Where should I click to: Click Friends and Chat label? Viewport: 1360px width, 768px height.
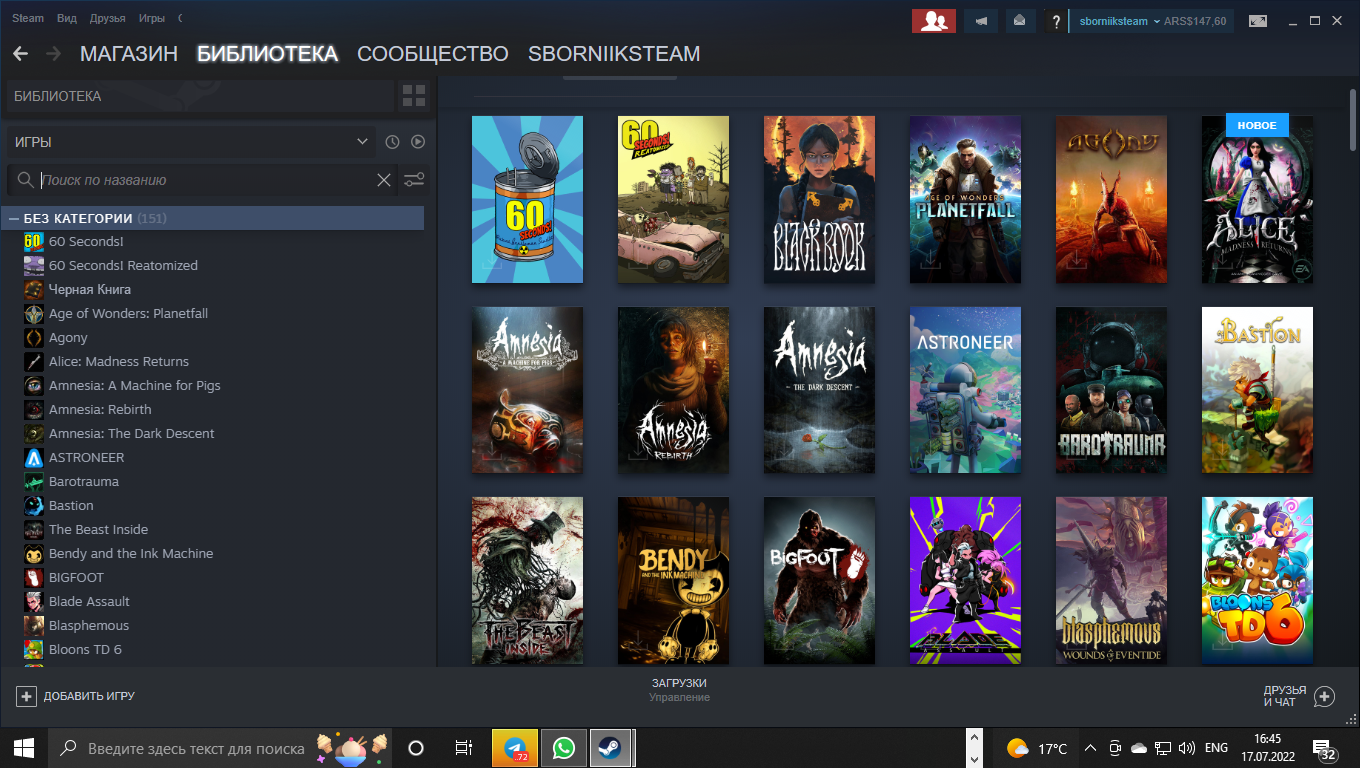coord(1285,696)
